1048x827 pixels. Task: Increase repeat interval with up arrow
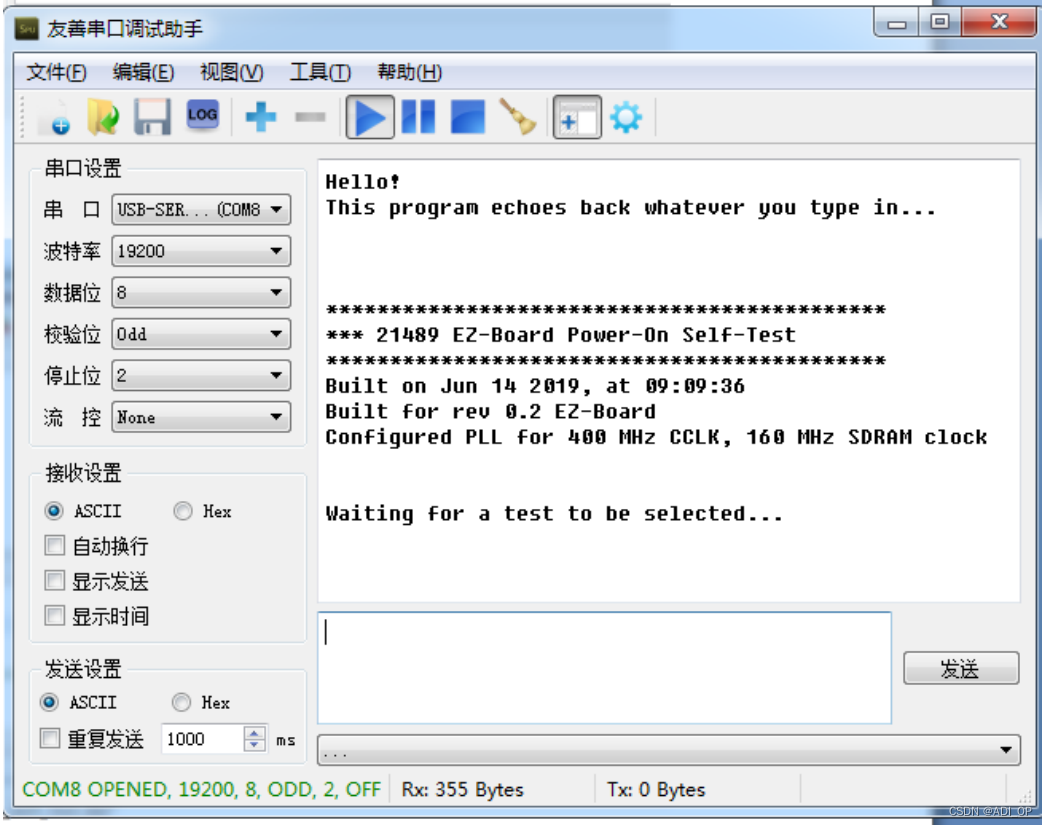[254, 732]
